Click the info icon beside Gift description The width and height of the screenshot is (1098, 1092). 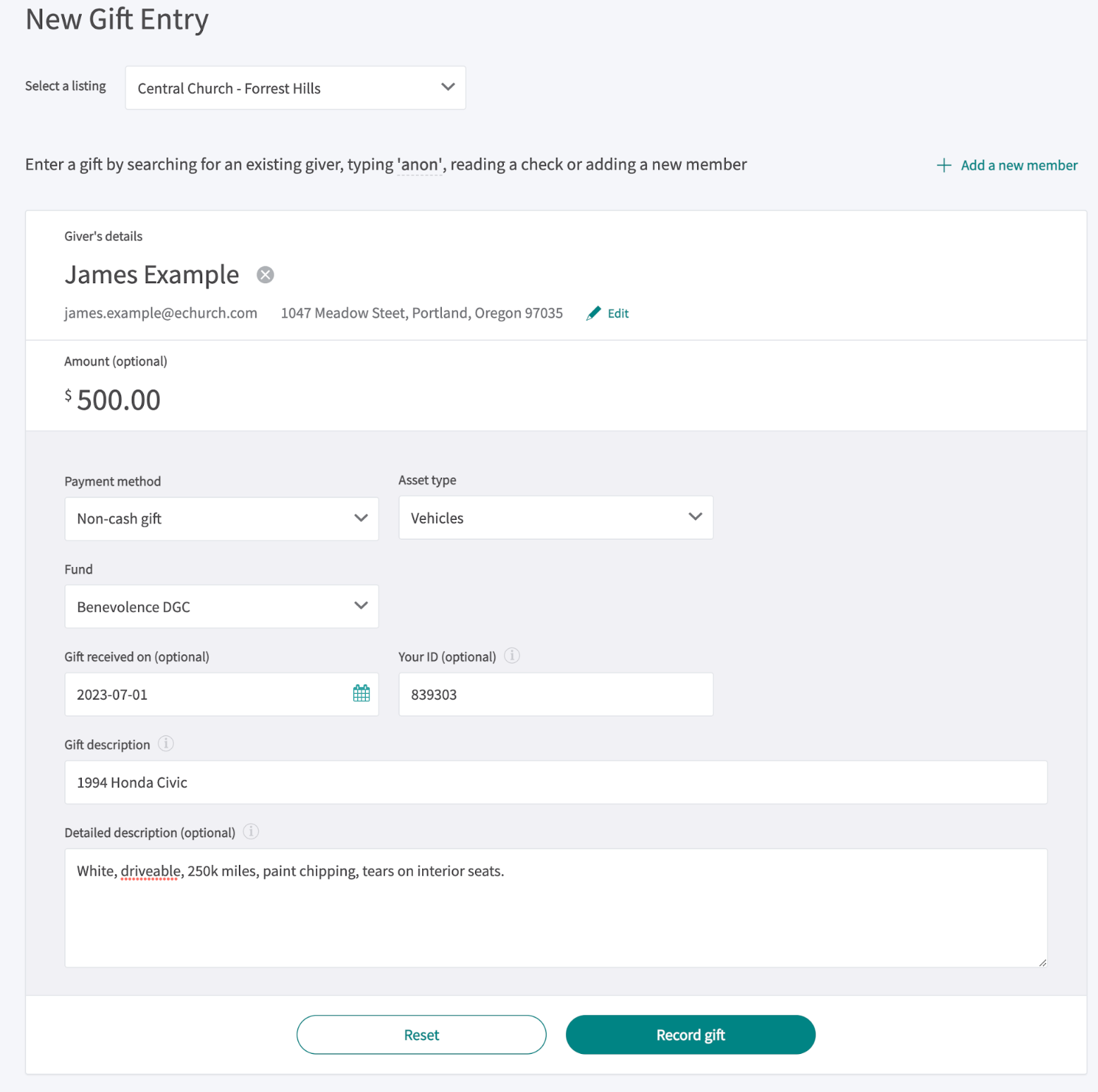pos(166,743)
